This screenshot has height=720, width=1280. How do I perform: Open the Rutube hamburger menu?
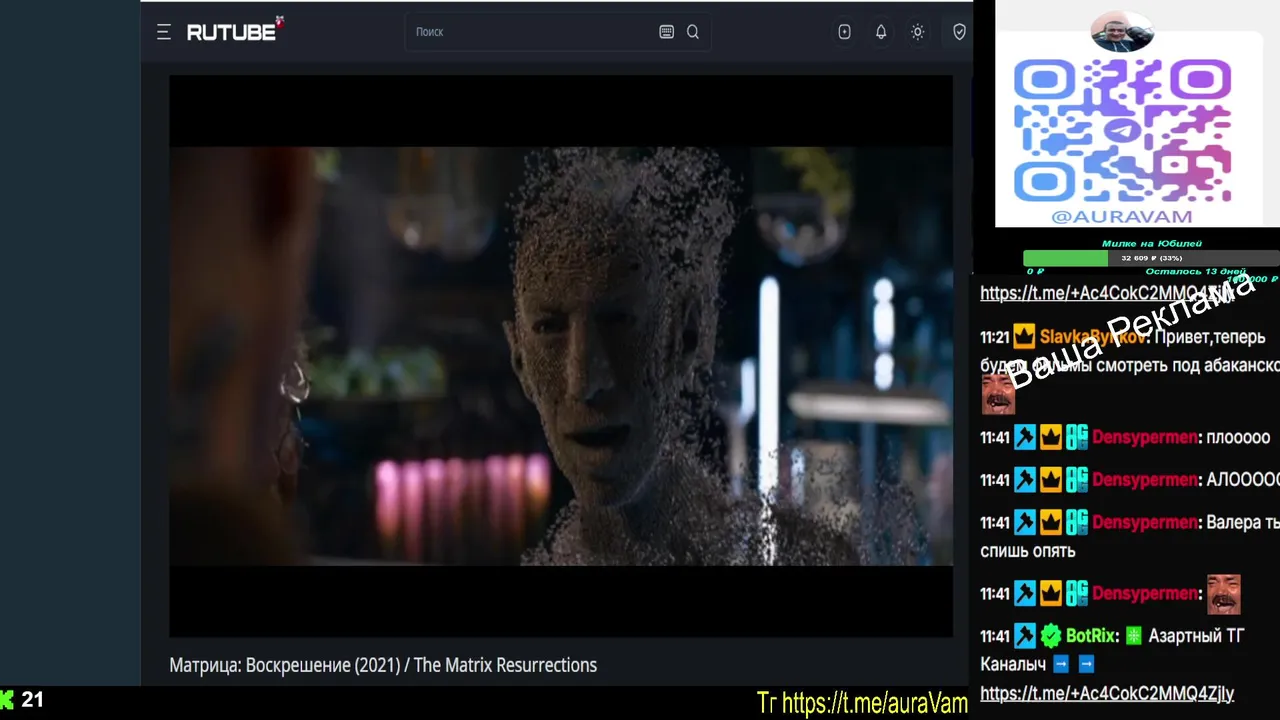click(x=164, y=32)
